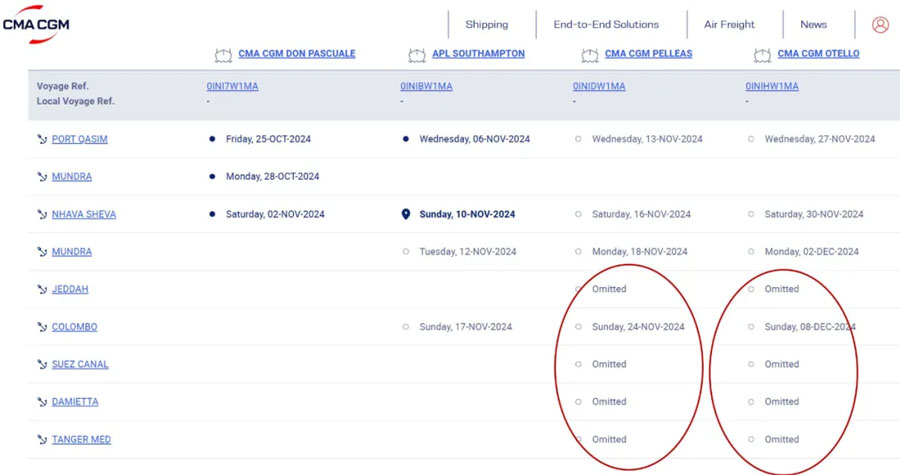Open voyage reference 0INI7W1MA
The width and height of the screenshot is (900, 475).
232,86
